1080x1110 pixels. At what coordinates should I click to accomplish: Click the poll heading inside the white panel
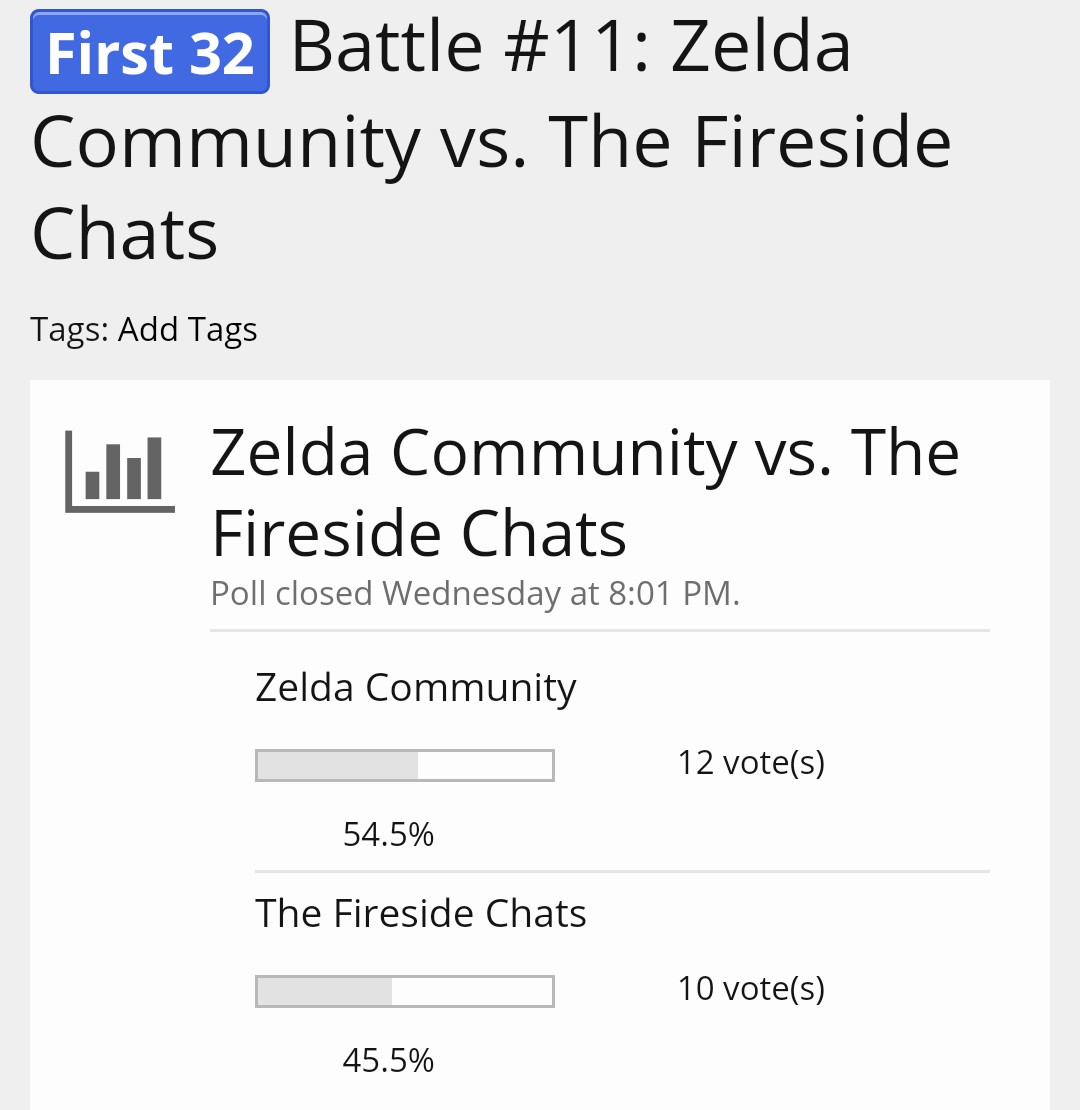tap(585, 492)
